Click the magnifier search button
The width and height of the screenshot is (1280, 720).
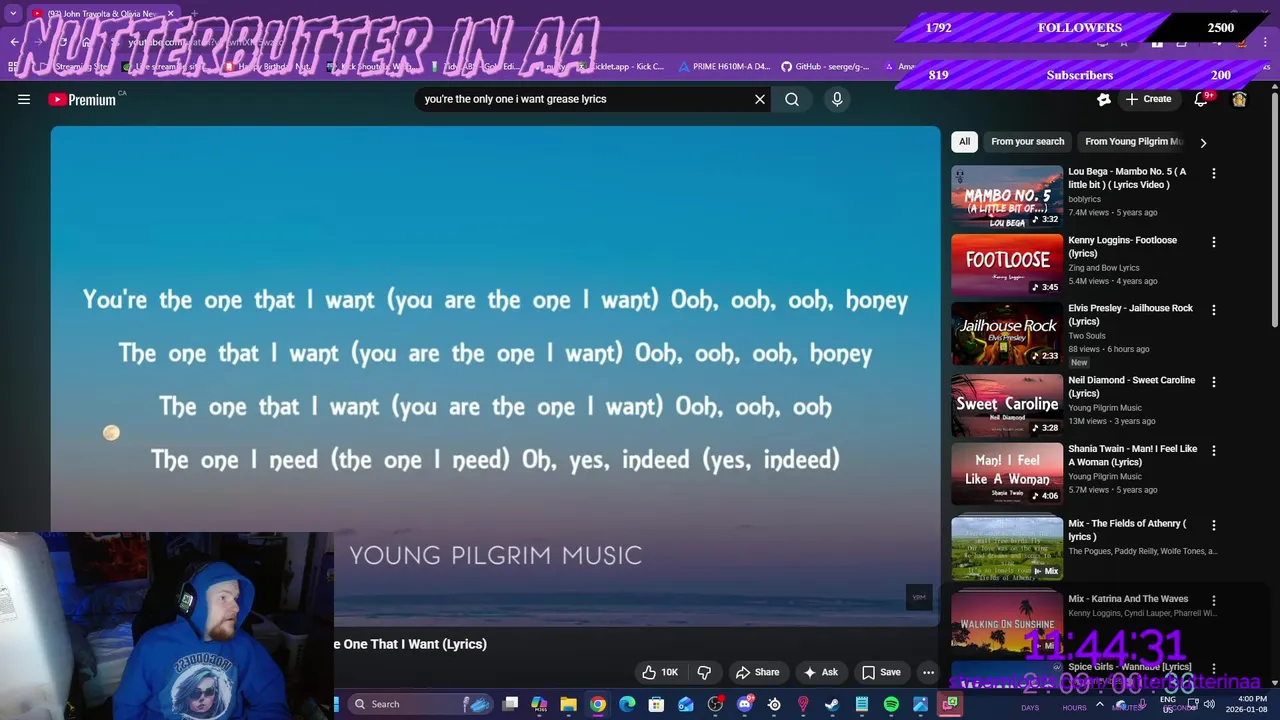coord(792,99)
